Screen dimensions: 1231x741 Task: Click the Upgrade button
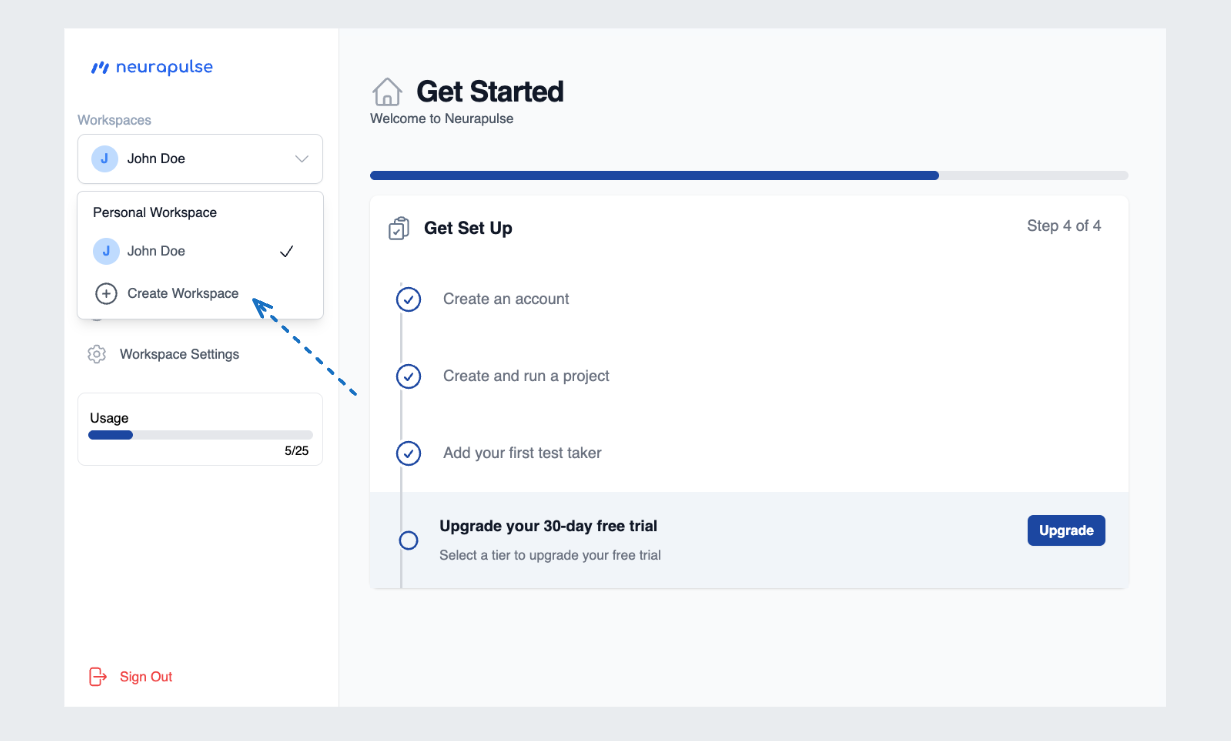tap(1066, 530)
